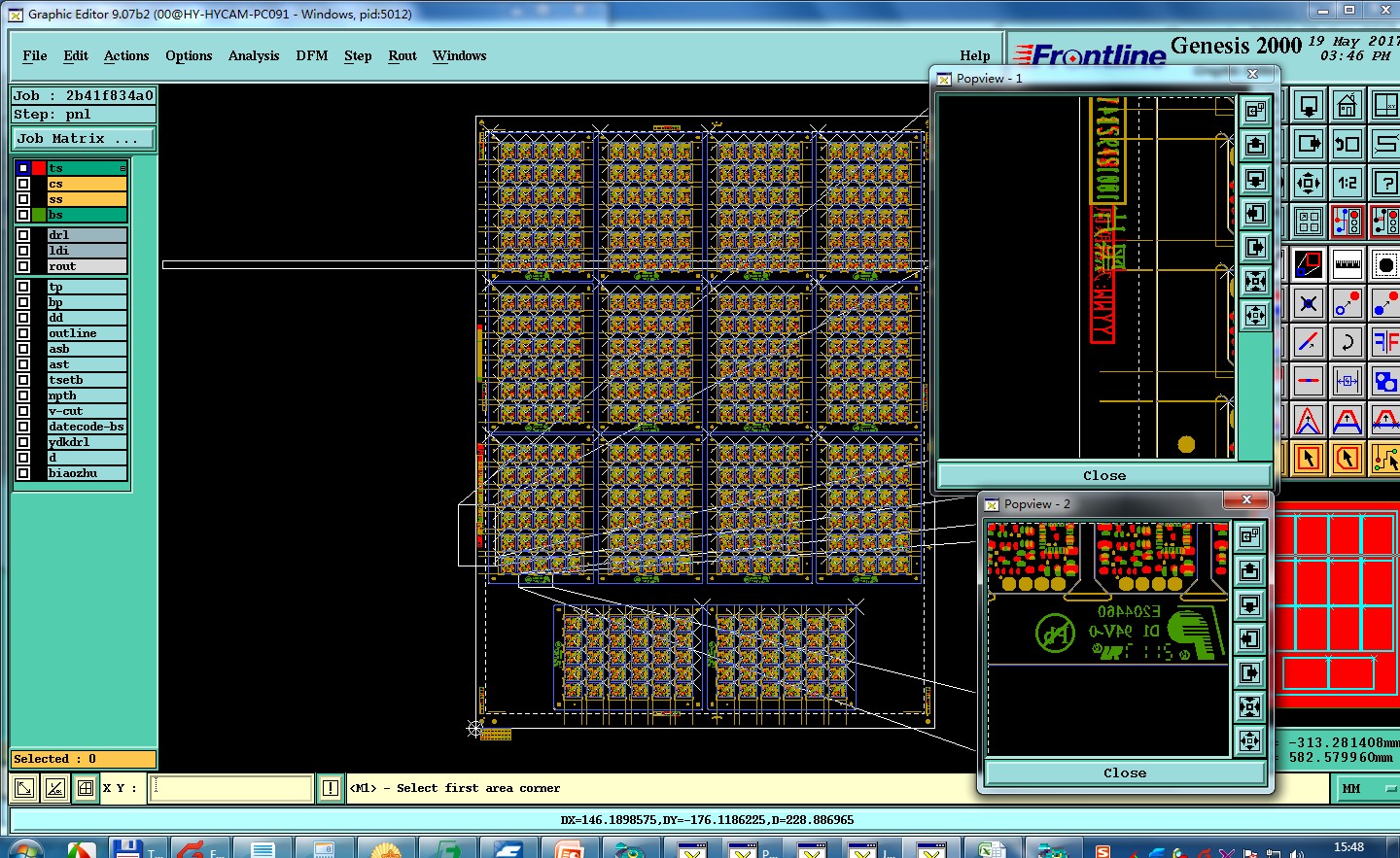
Task: Click Close button in Popview 2
Action: (1125, 772)
